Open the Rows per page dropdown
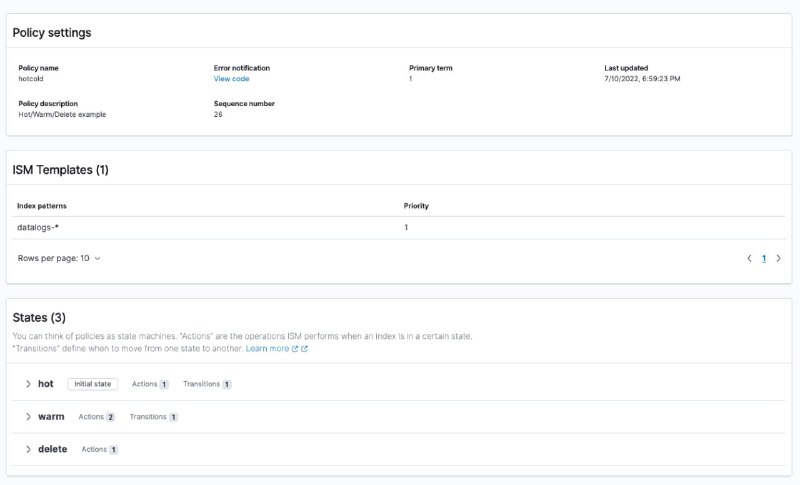Image resolution: width=800 pixels, height=485 pixels. 59,258
